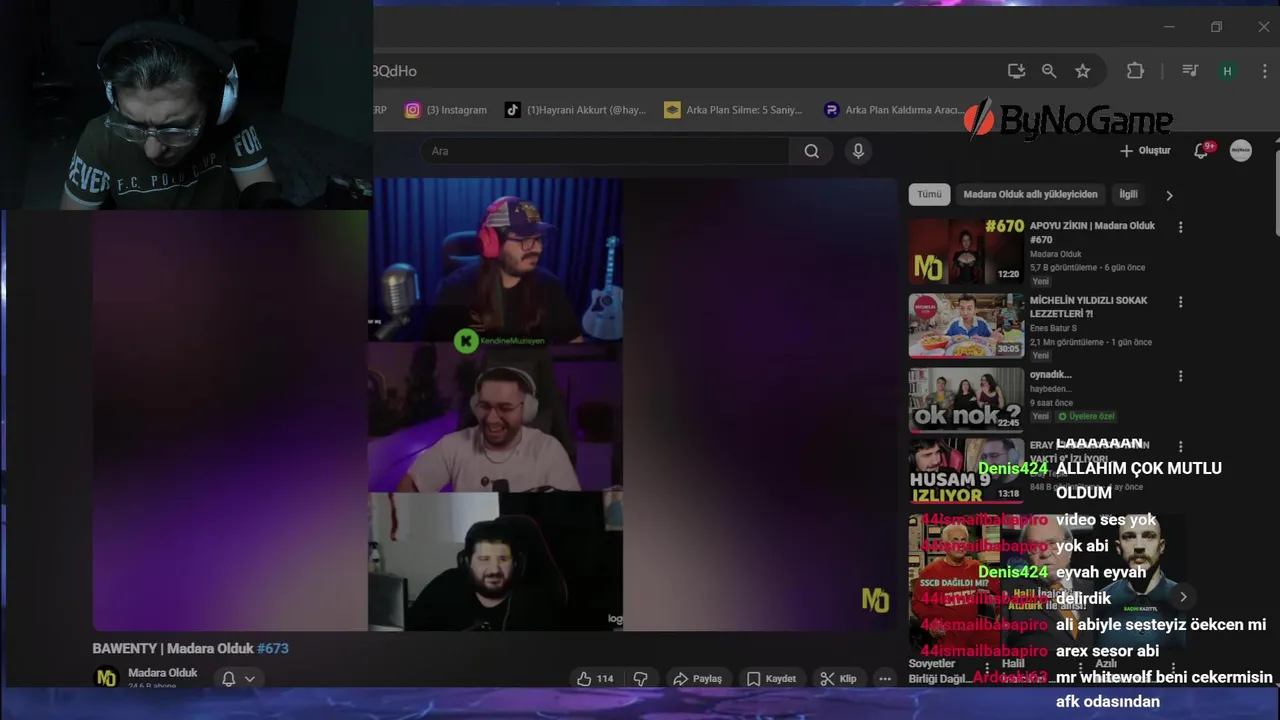
Task: Open options menu for Michelin video
Action: pos(1180,302)
